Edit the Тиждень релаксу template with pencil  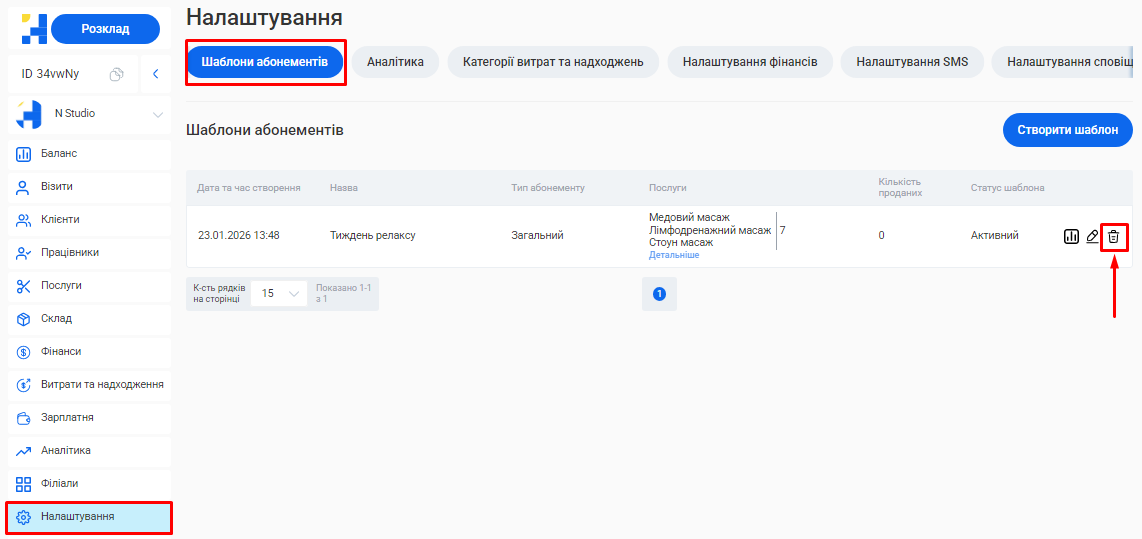click(x=1092, y=236)
